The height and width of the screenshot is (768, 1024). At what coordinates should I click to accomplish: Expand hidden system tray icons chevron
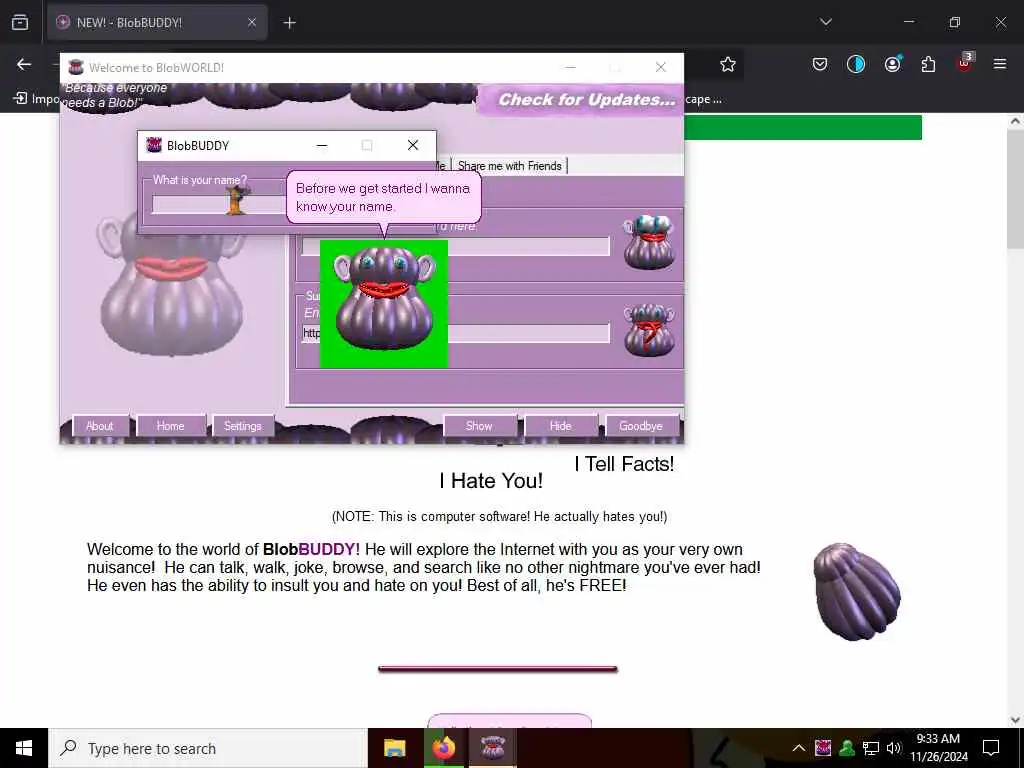click(x=799, y=748)
